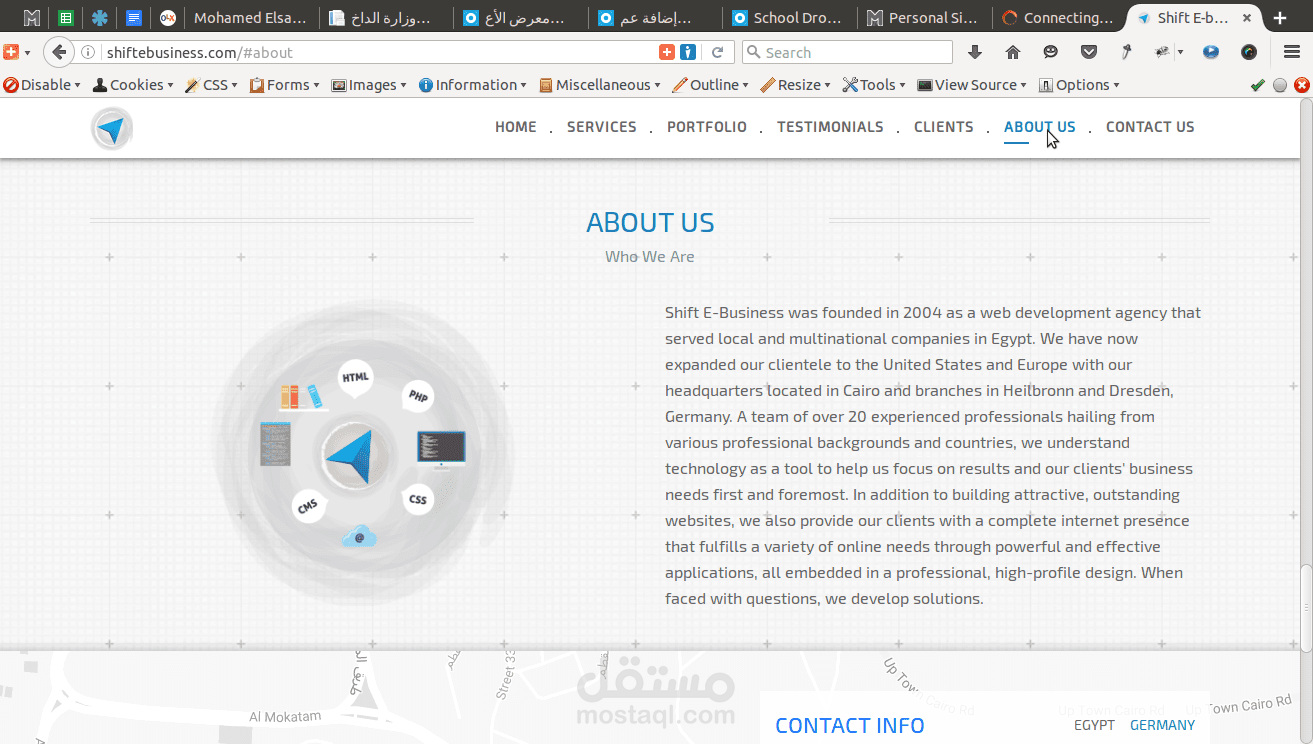Show site information icon in address bar
Screen dimensions: 1313x744
tap(89, 52)
